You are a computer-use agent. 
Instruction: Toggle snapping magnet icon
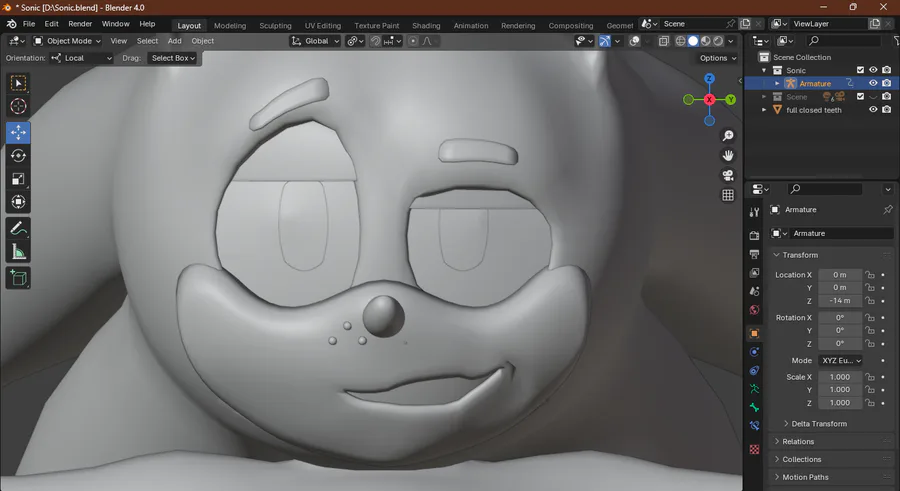pyautogui.click(x=375, y=41)
